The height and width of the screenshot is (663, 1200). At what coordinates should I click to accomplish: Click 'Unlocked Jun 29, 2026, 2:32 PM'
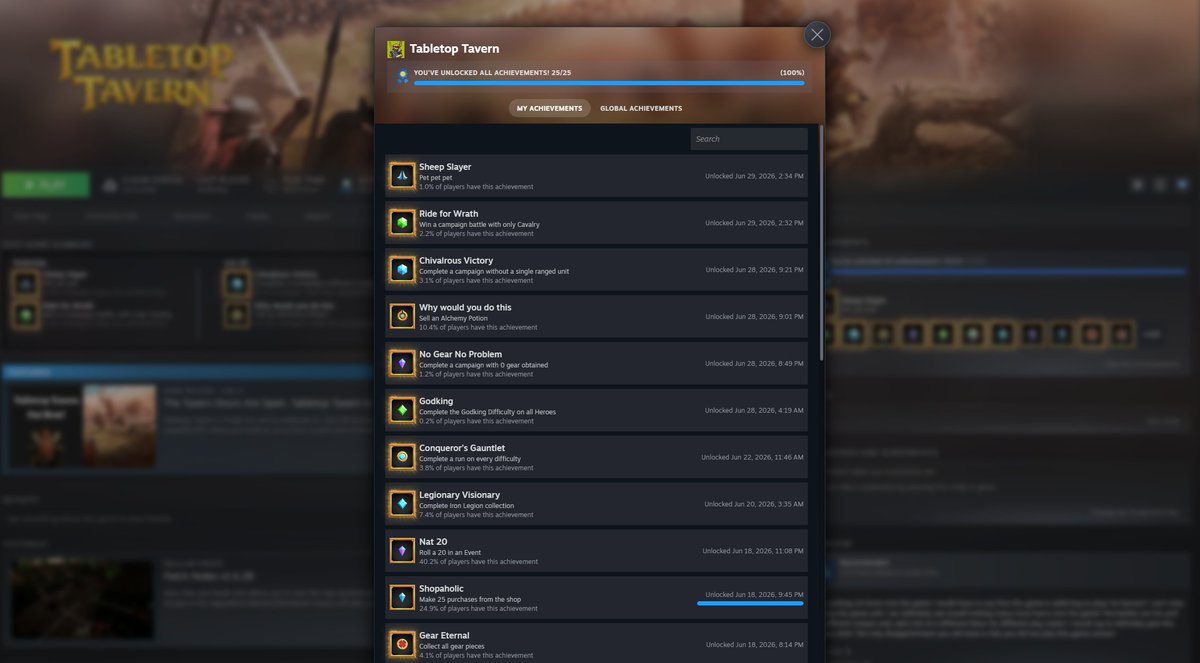pos(754,223)
